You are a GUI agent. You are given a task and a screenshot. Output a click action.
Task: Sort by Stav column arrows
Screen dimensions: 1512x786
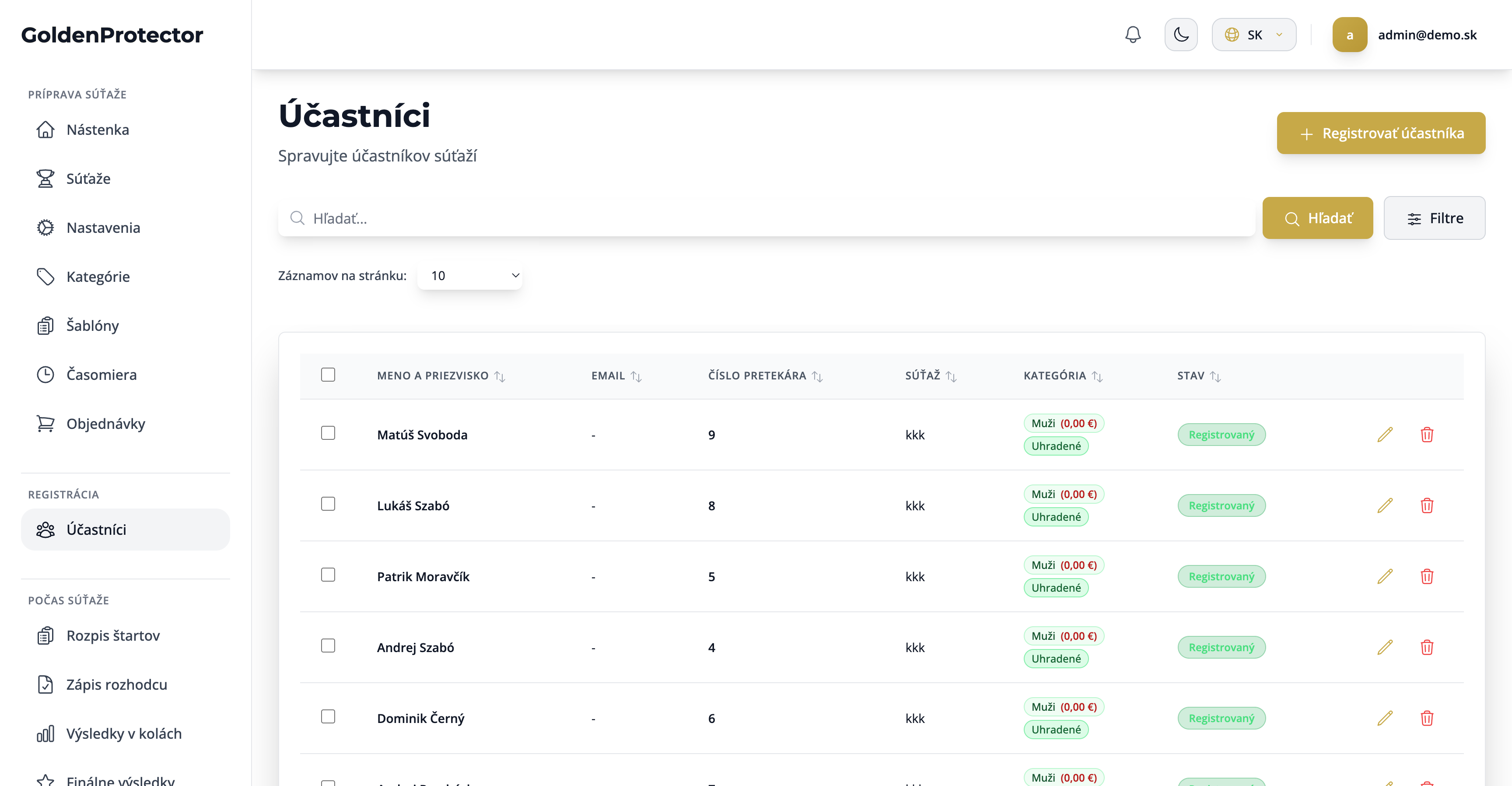1215,376
